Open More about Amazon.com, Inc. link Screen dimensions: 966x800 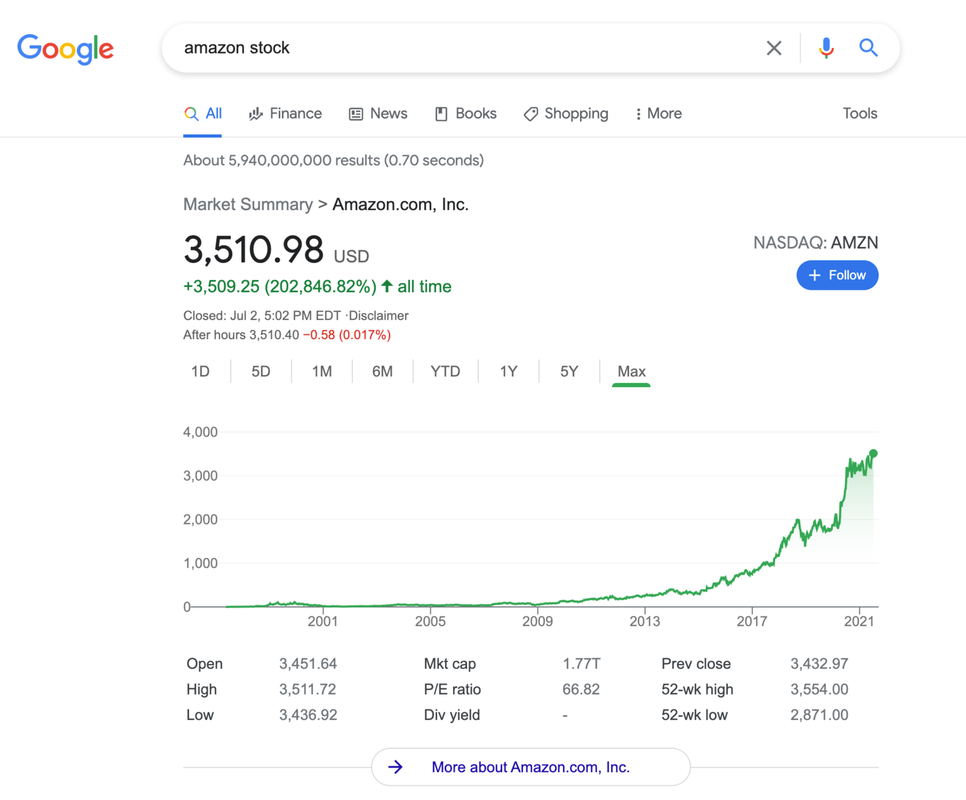[530, 767]
